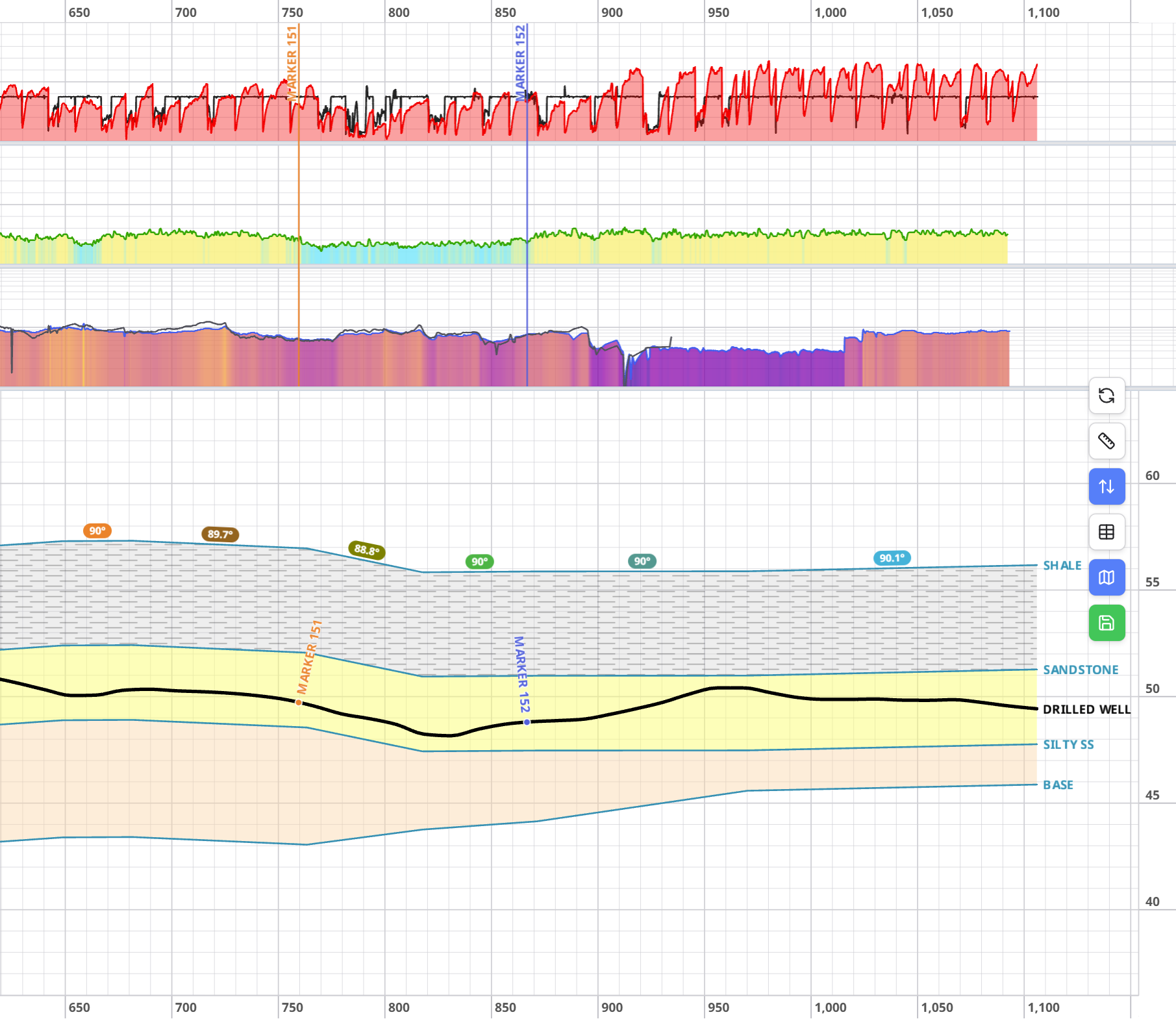The height and width of the screenshot is (1019, 1176).
Task: Select the SANDSTONE layer label
Action: [1081, 670]
